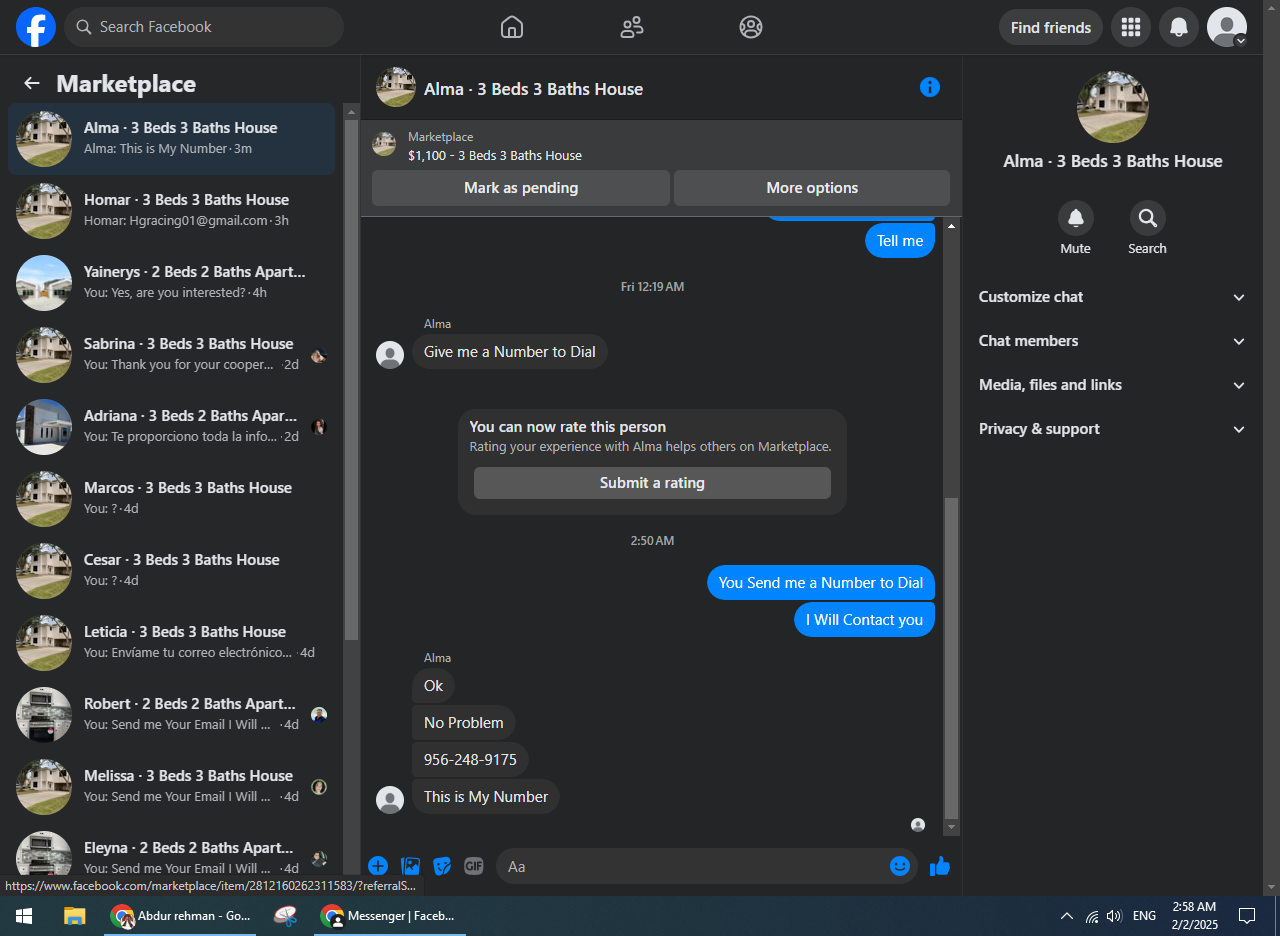Click the Facebook logo icon

36,27
